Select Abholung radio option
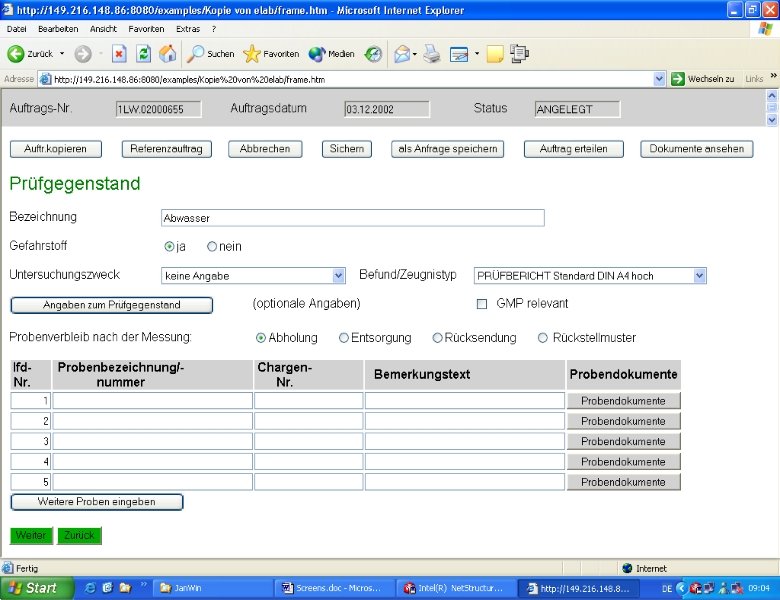This screenshot has width=780, height=600. 261,338
